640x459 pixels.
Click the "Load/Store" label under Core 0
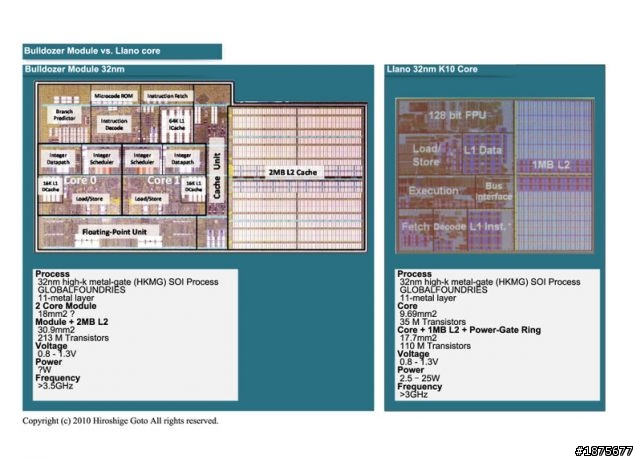point(89,199)
